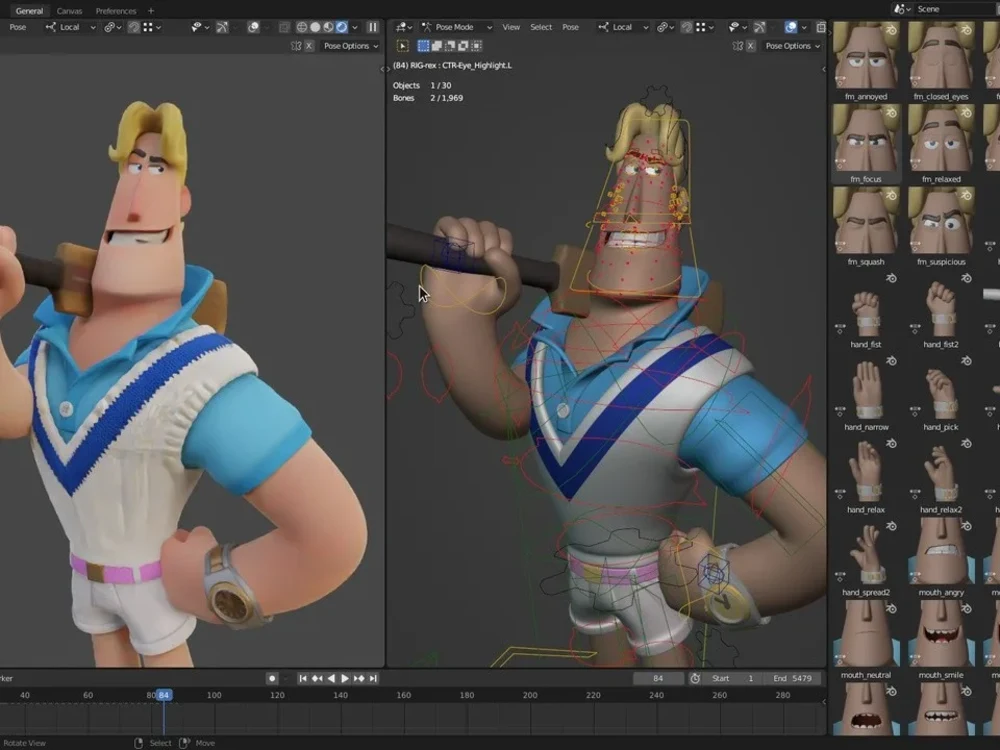Click the End frame field showing 5479
This screenshot has width=1000, height=750.
pyautogui.click(x=791, y=679)
